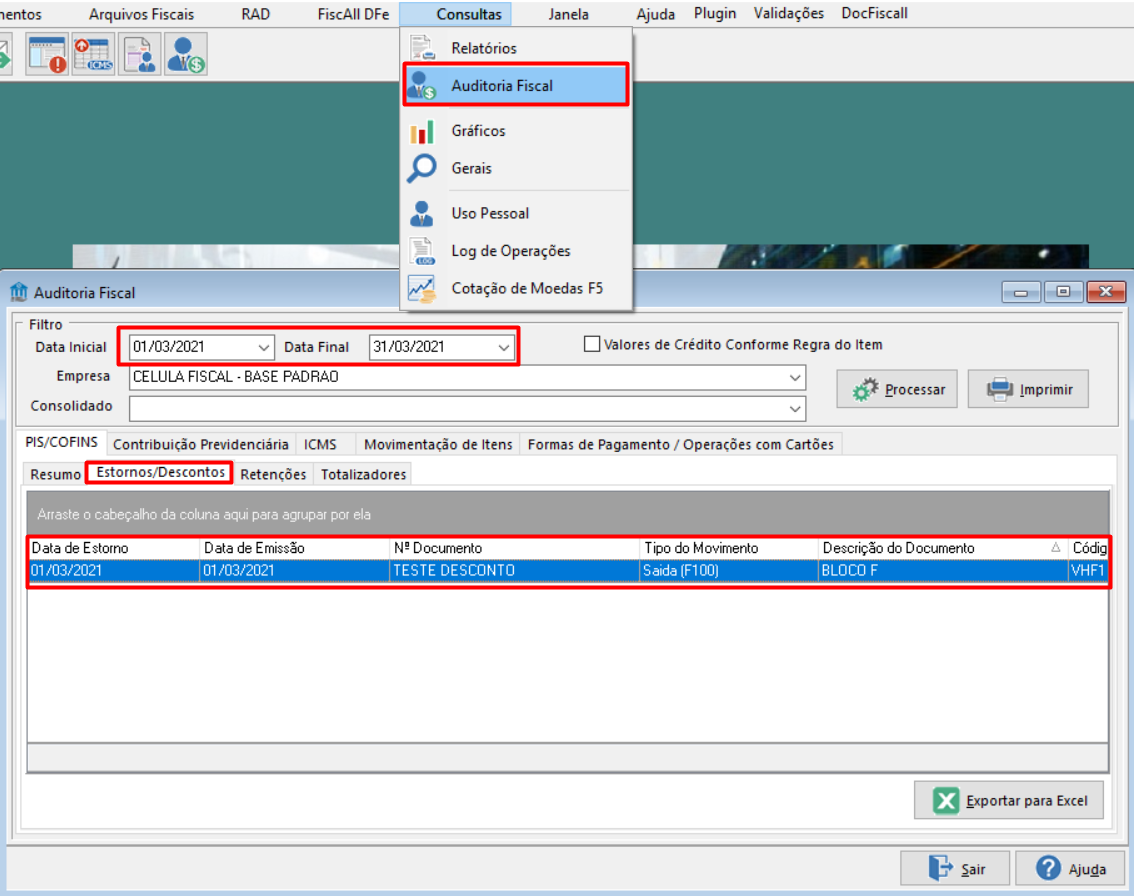Choose Relatórios from Consultas menu
Screen dimensions: 1134x896
516,48
